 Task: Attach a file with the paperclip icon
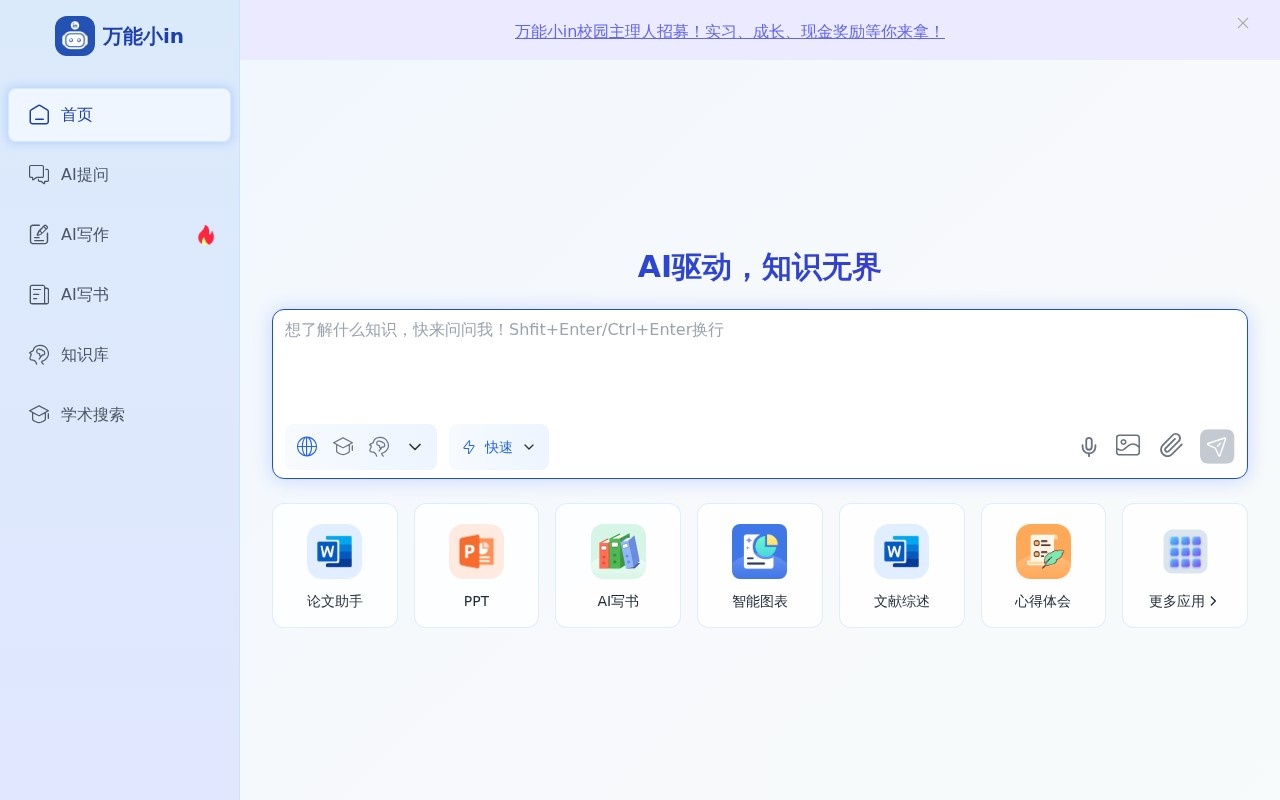1171,446
